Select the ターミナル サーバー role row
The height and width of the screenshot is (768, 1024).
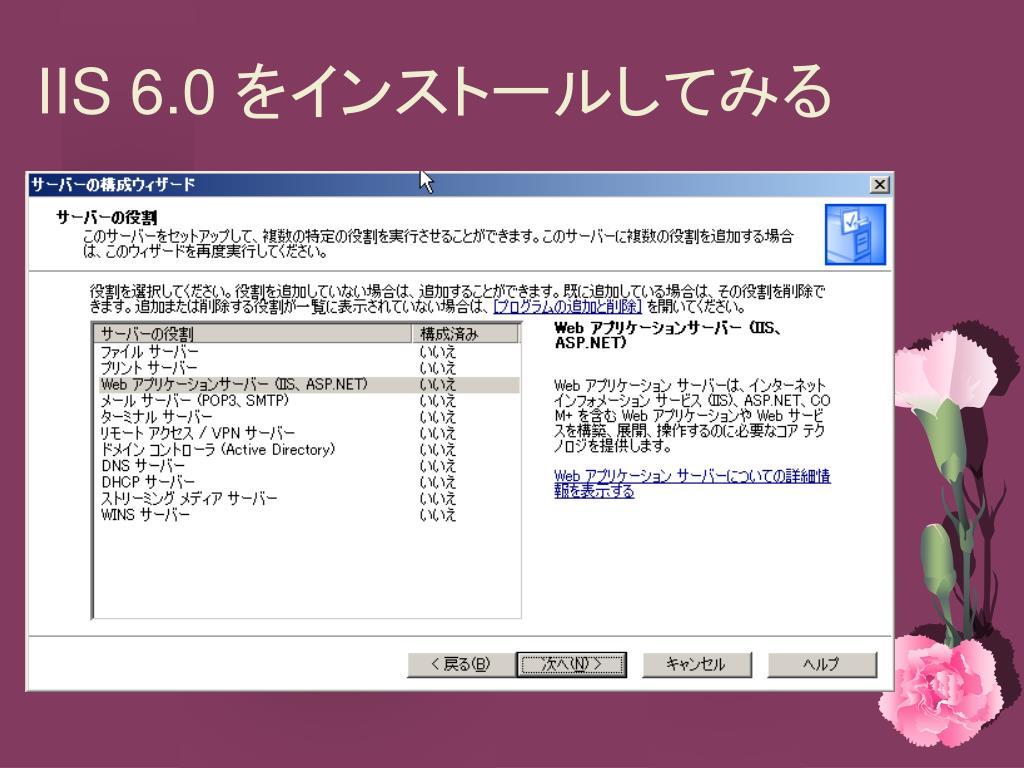pyautogui.click(x=308, y=417)
